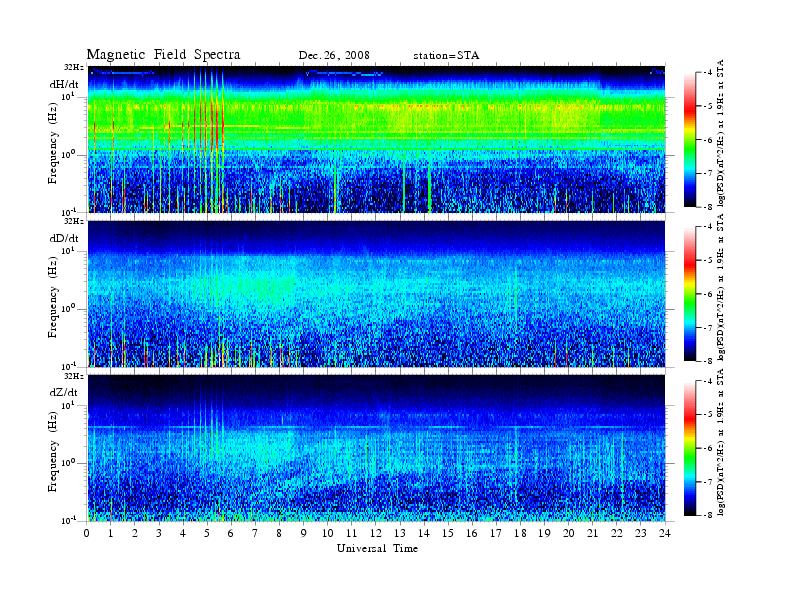The image size is (792, 612).
Task: Click the log(PSD) caption beside dD/dt color bar
Action: click(721, 287)
